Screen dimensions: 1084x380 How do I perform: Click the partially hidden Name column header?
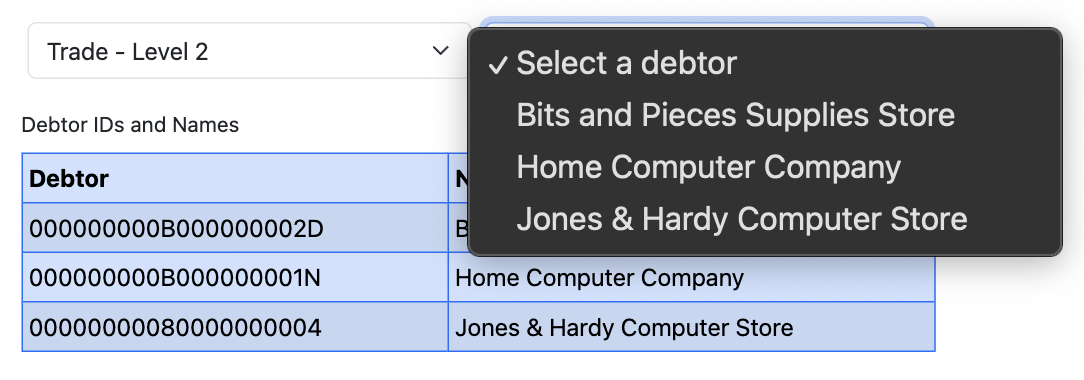click(459, 178)
